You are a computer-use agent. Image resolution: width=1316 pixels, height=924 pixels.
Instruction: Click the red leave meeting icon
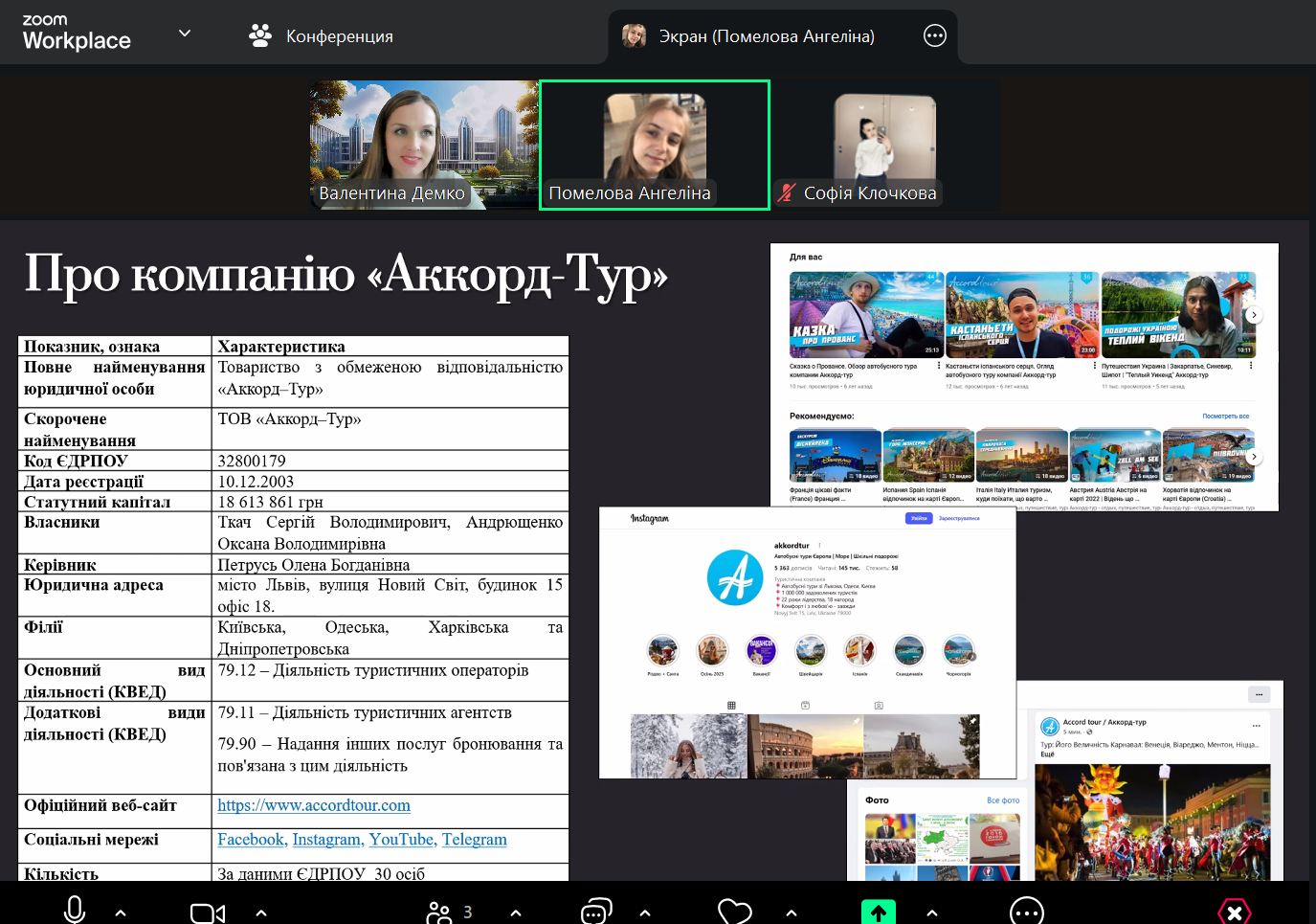(1235, 913)
